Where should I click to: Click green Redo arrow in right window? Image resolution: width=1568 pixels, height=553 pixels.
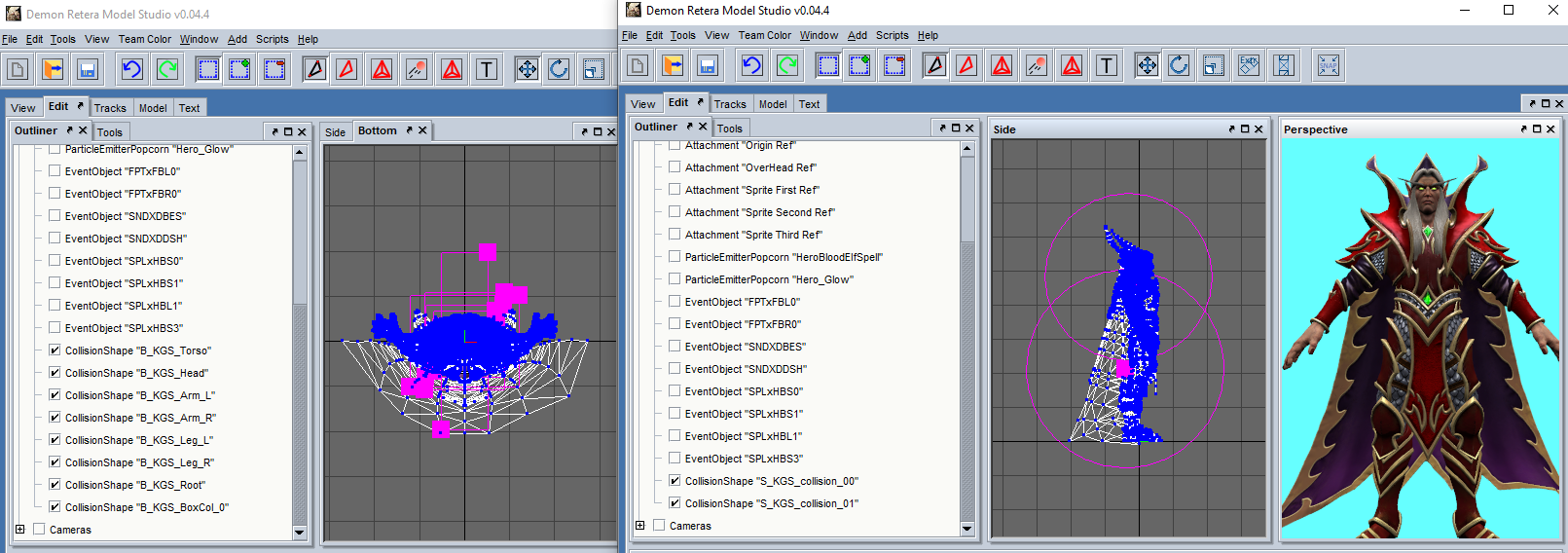click(787, 65)
